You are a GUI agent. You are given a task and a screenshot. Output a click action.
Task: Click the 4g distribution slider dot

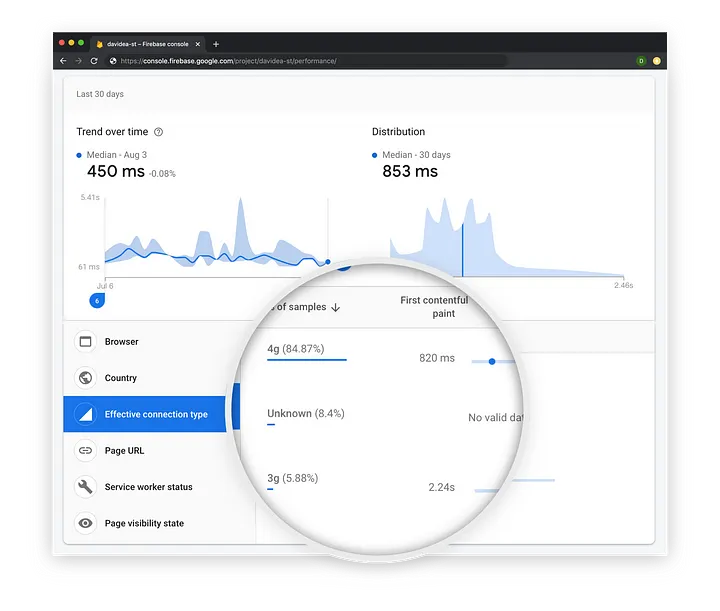click(492, 362)
